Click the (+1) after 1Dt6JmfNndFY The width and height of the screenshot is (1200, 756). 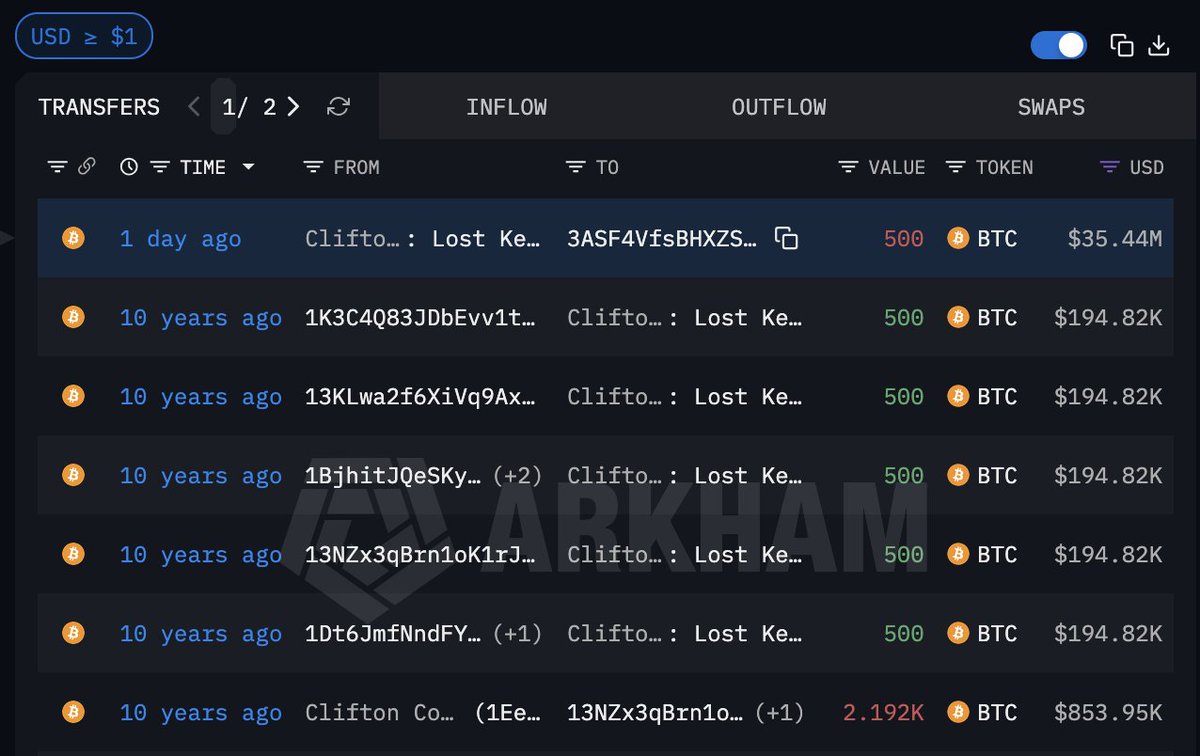(x=517, y=634)
